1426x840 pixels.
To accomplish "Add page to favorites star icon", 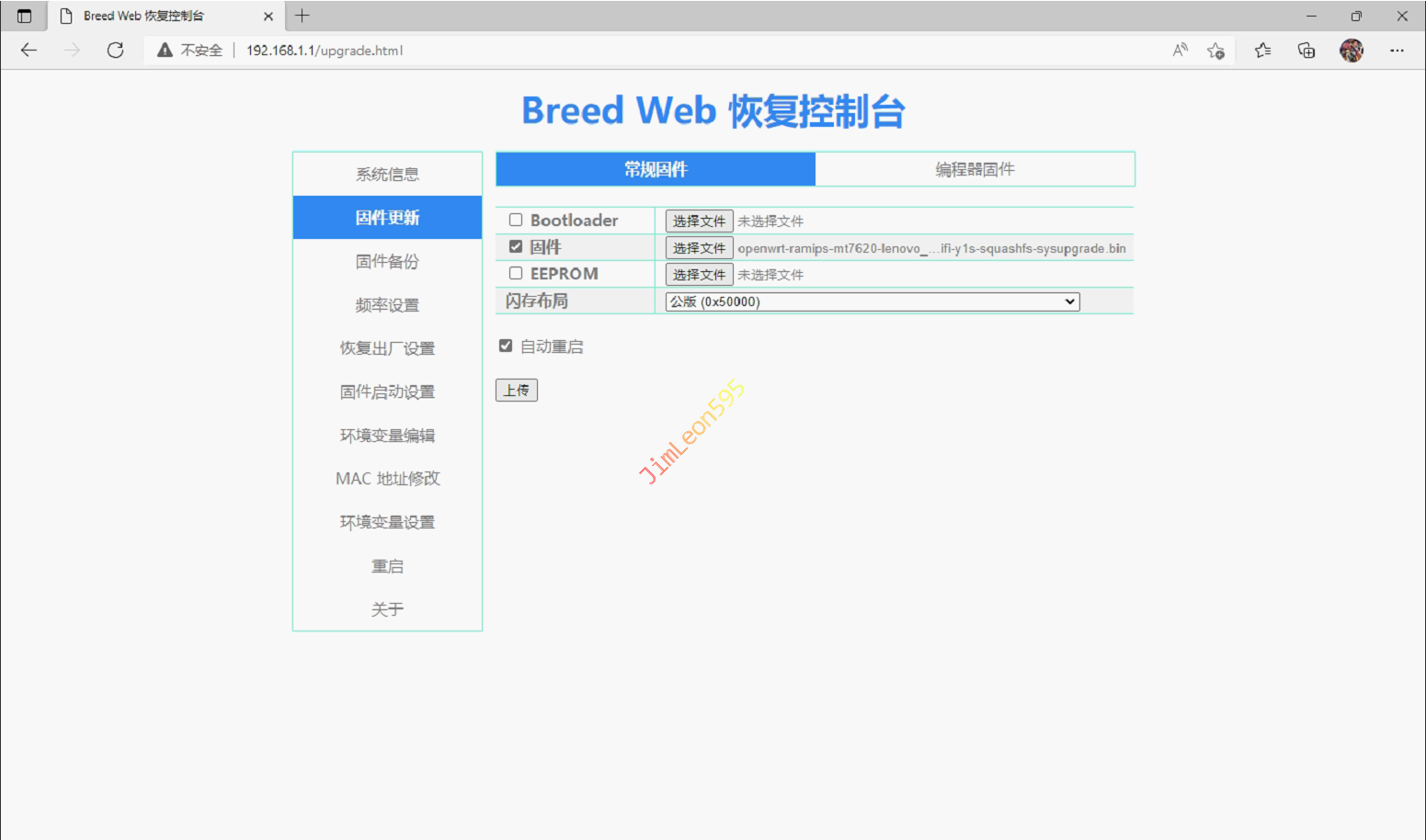I will pos(1215,51).
